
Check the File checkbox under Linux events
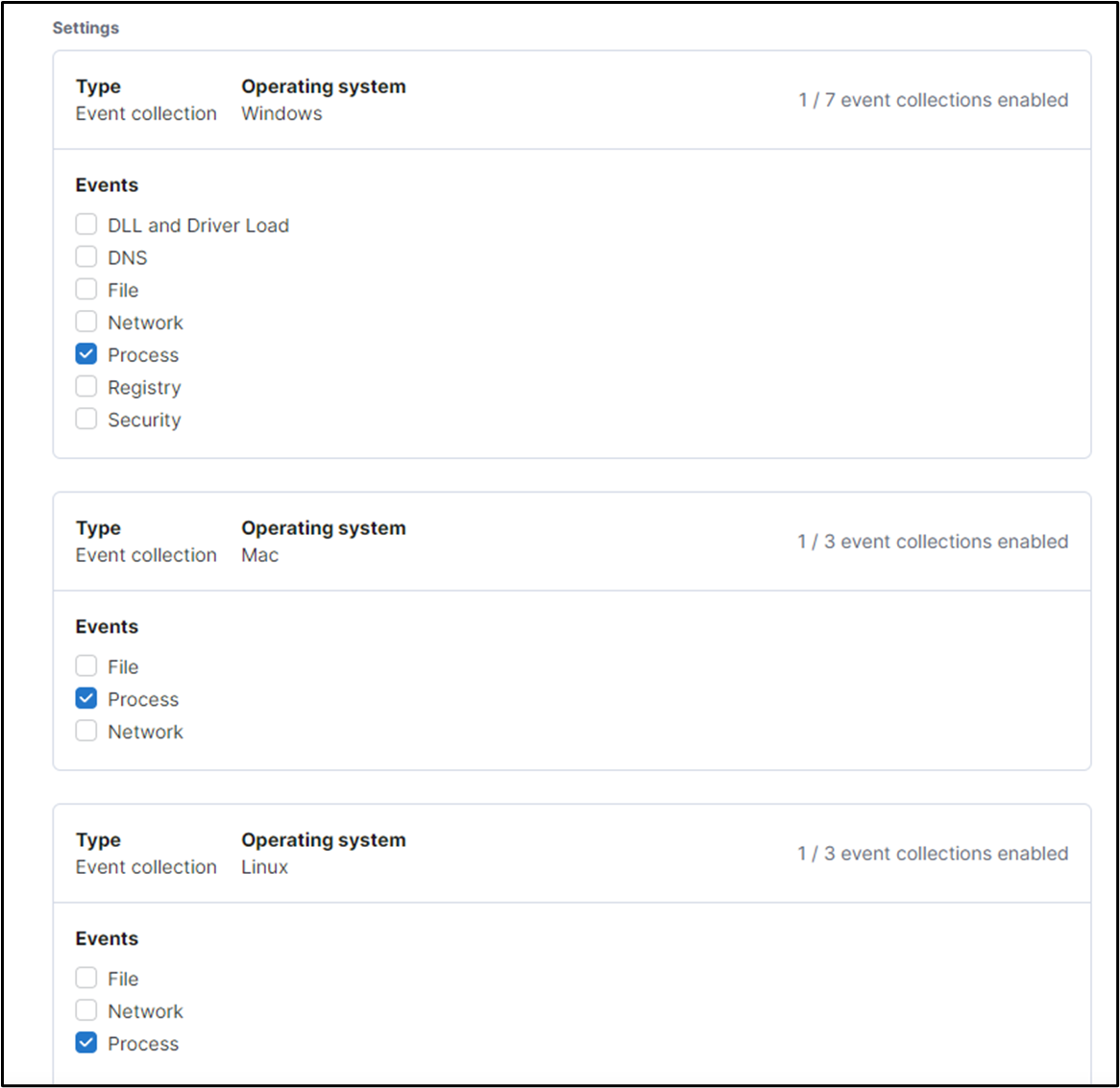85,977
